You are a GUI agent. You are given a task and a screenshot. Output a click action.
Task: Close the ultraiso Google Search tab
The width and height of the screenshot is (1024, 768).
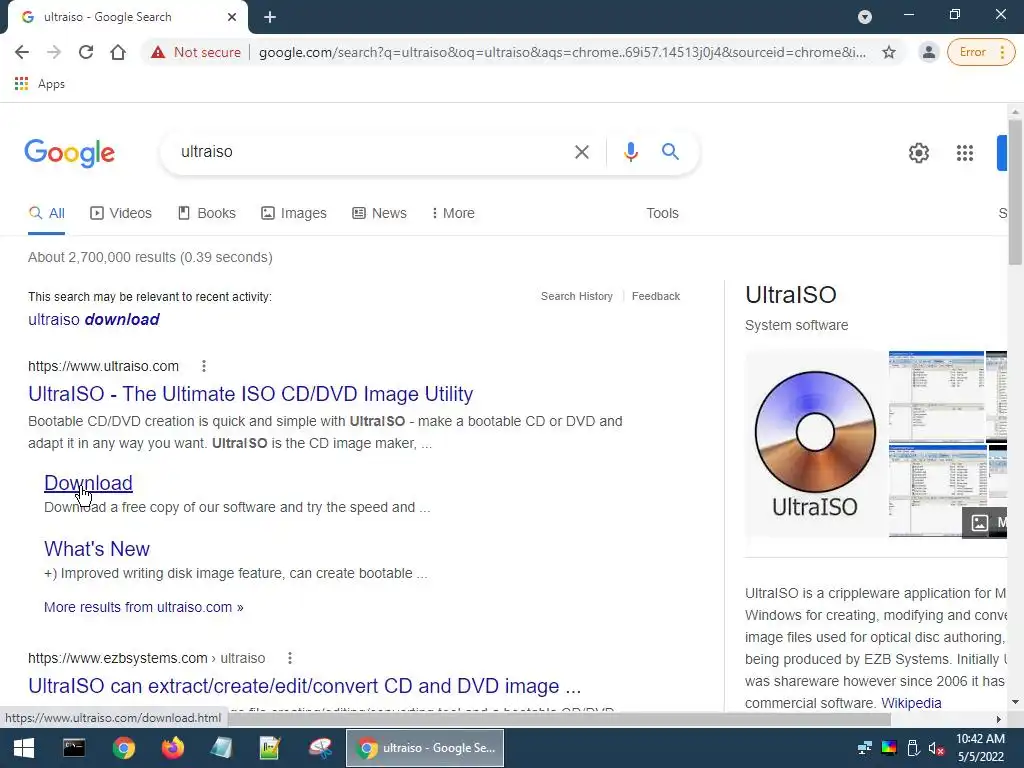[x=232, y=17]
